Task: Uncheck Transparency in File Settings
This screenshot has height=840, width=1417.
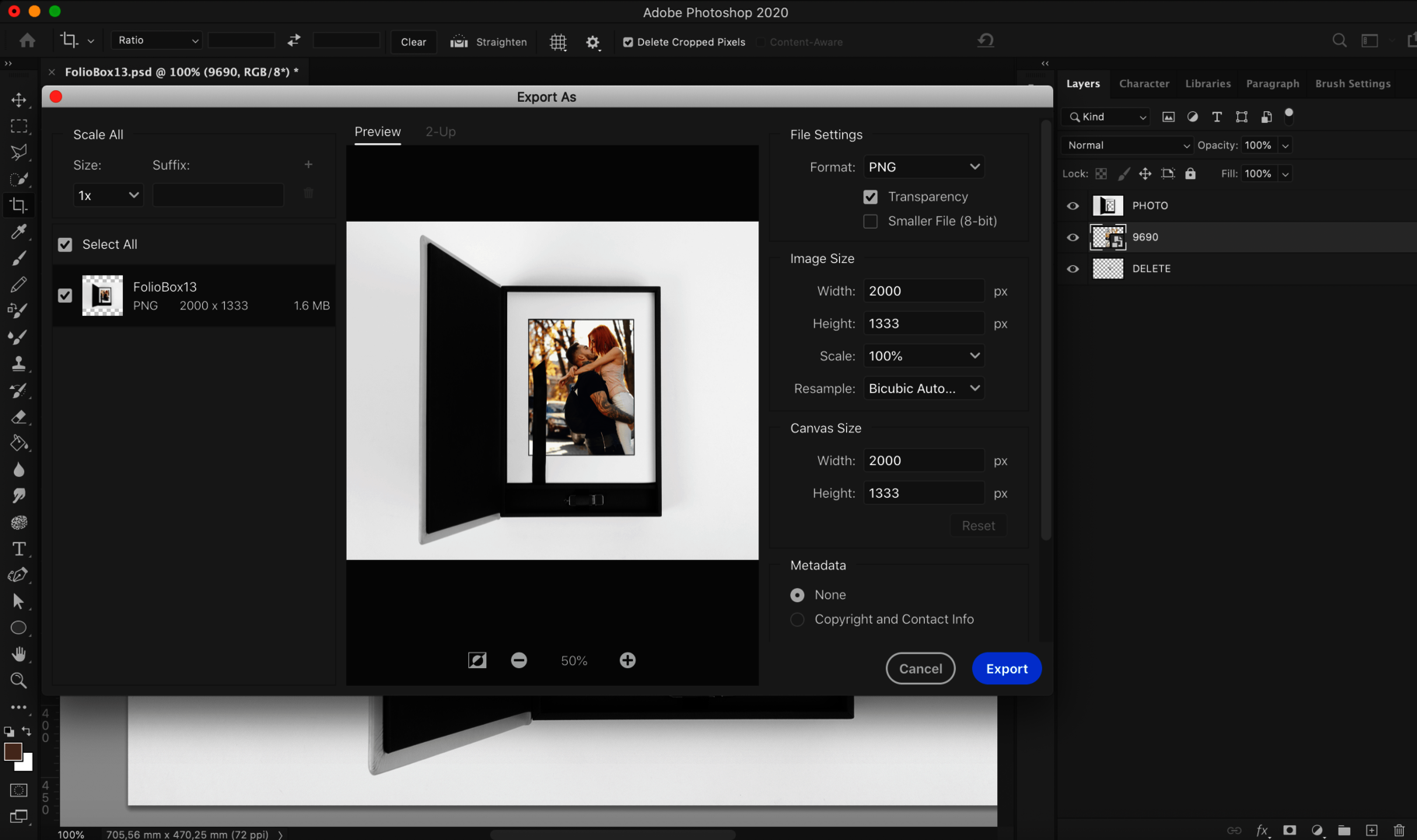Action: [x=869, y=196]
